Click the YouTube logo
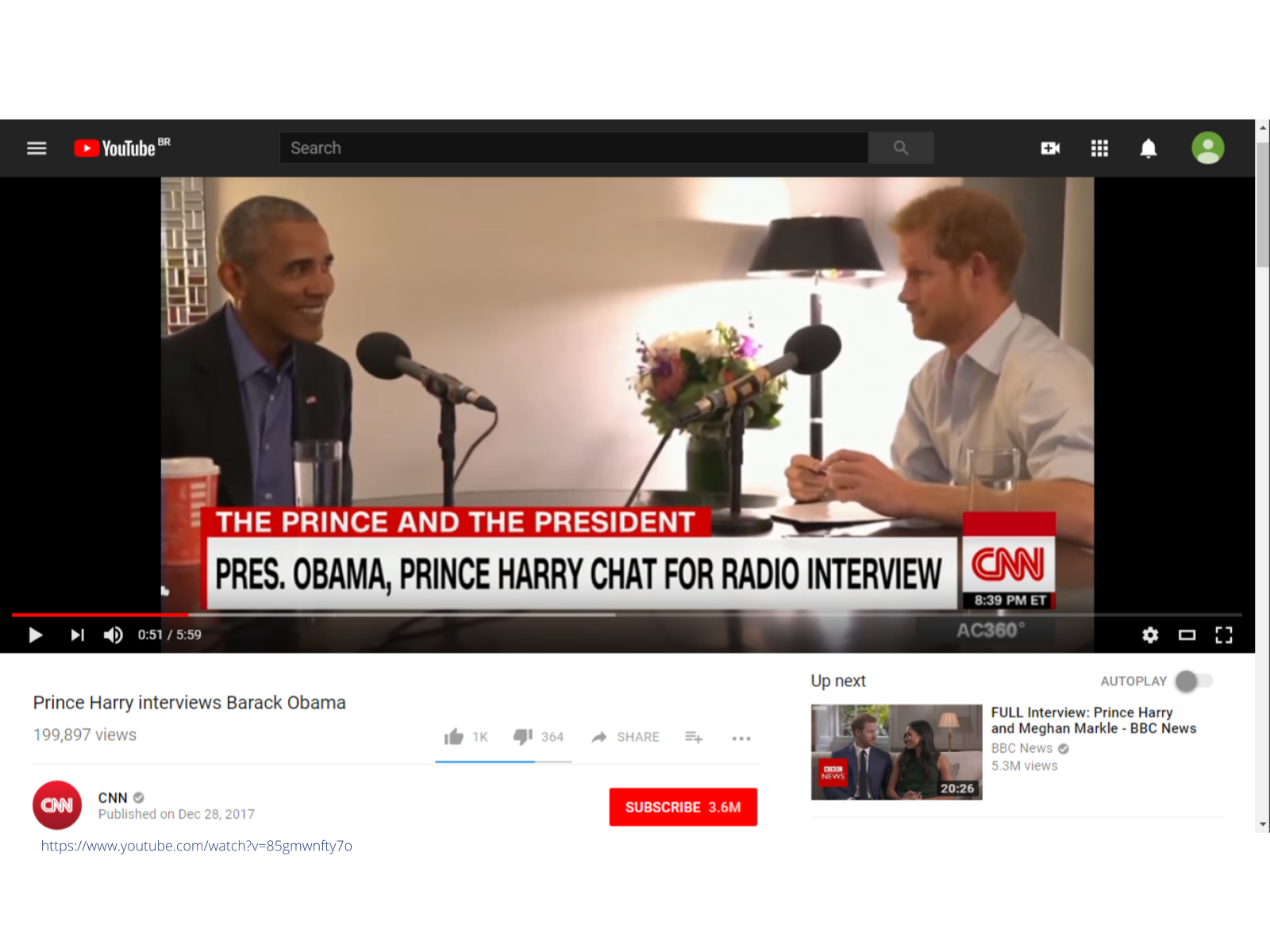Image resolution: width=1270 pixels, height=952 pixels. pyautogui.click(x=115, y=148)
